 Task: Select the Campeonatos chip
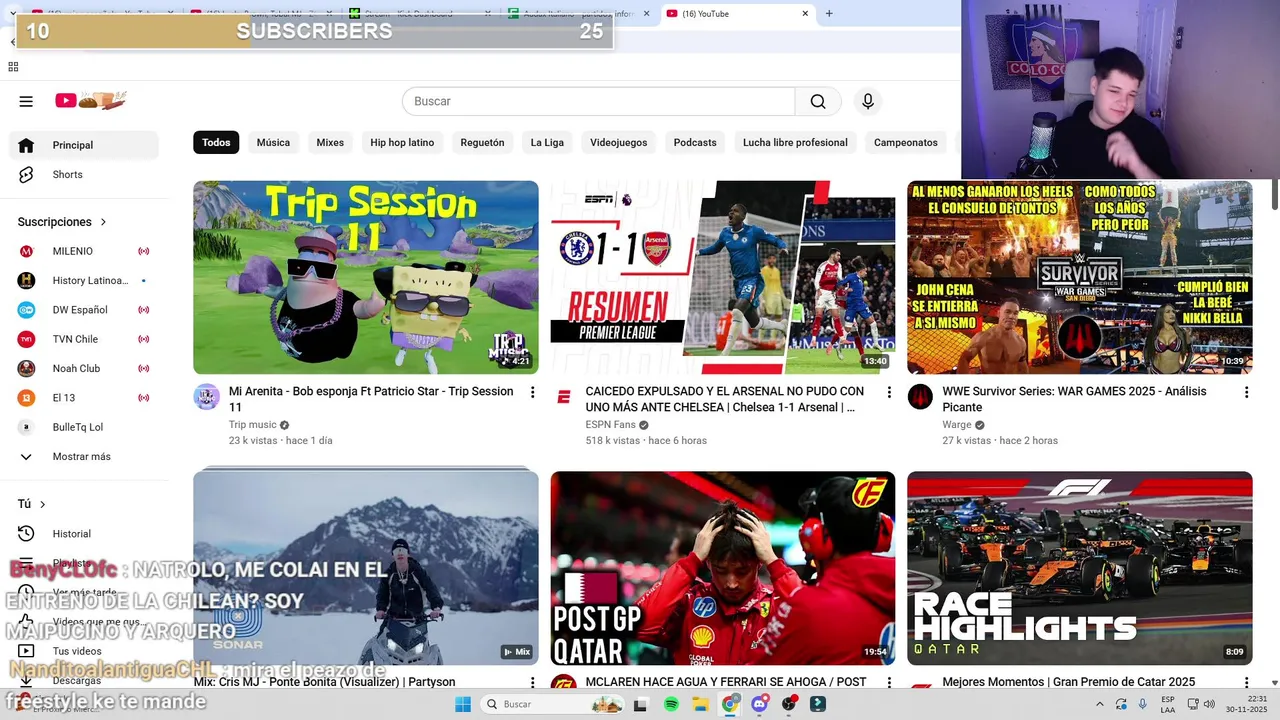906,142
